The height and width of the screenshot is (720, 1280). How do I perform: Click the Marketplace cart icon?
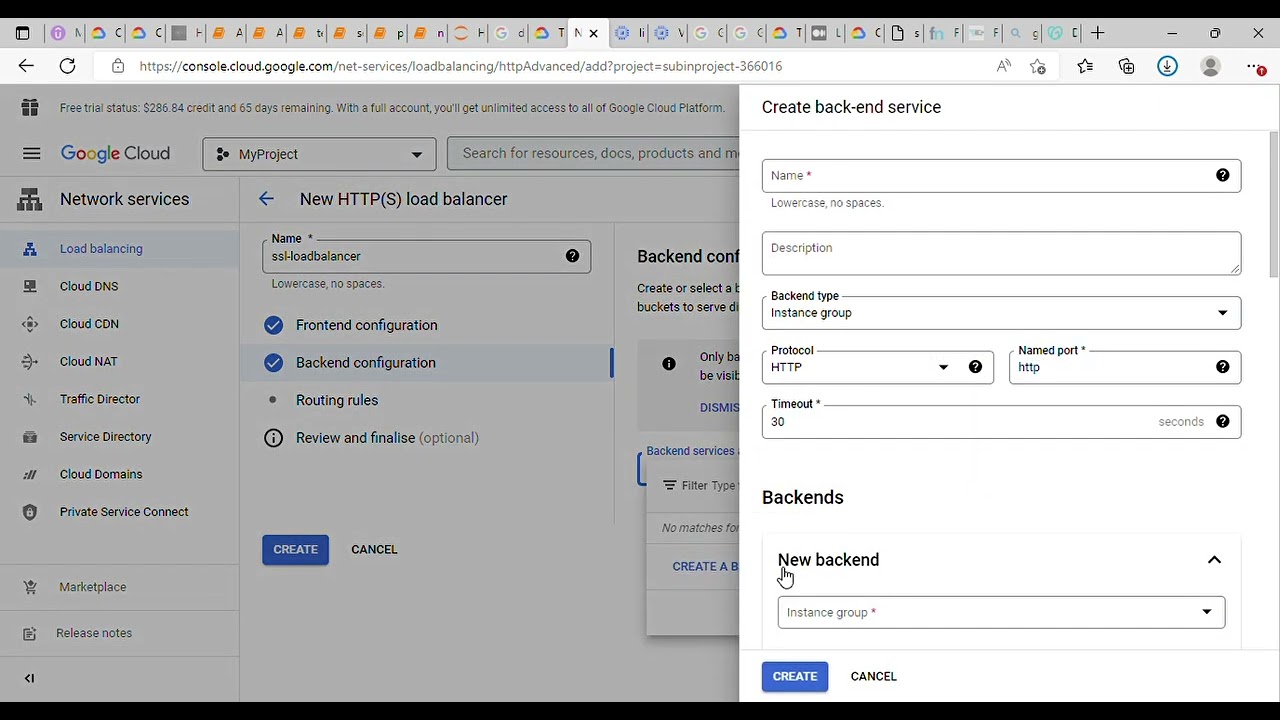coord(30,587)
